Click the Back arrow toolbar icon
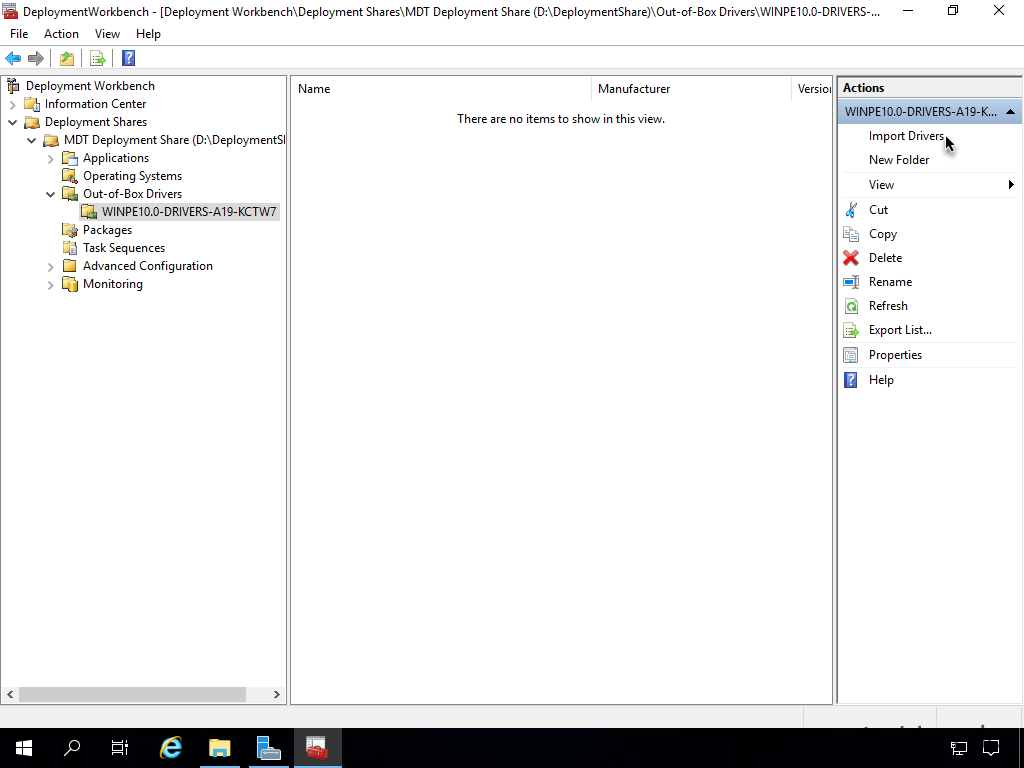 coord(13,59)
